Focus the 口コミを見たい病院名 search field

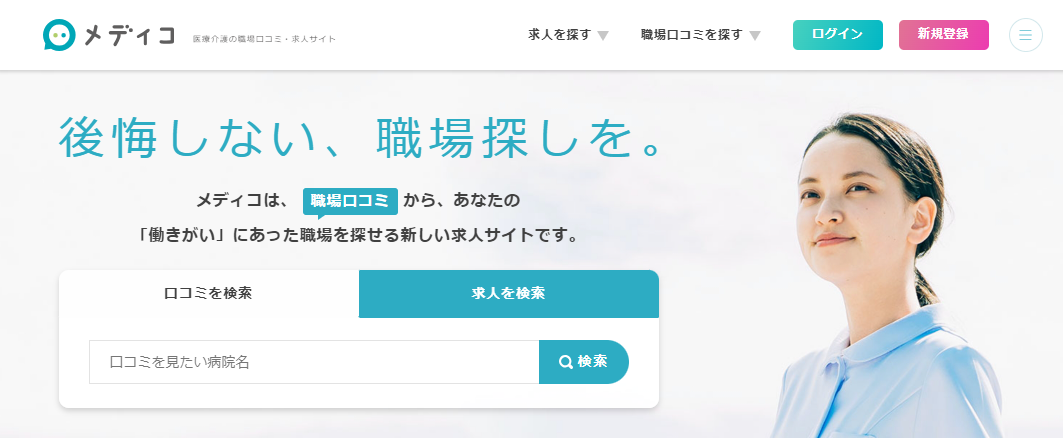[x=314, y=362]
